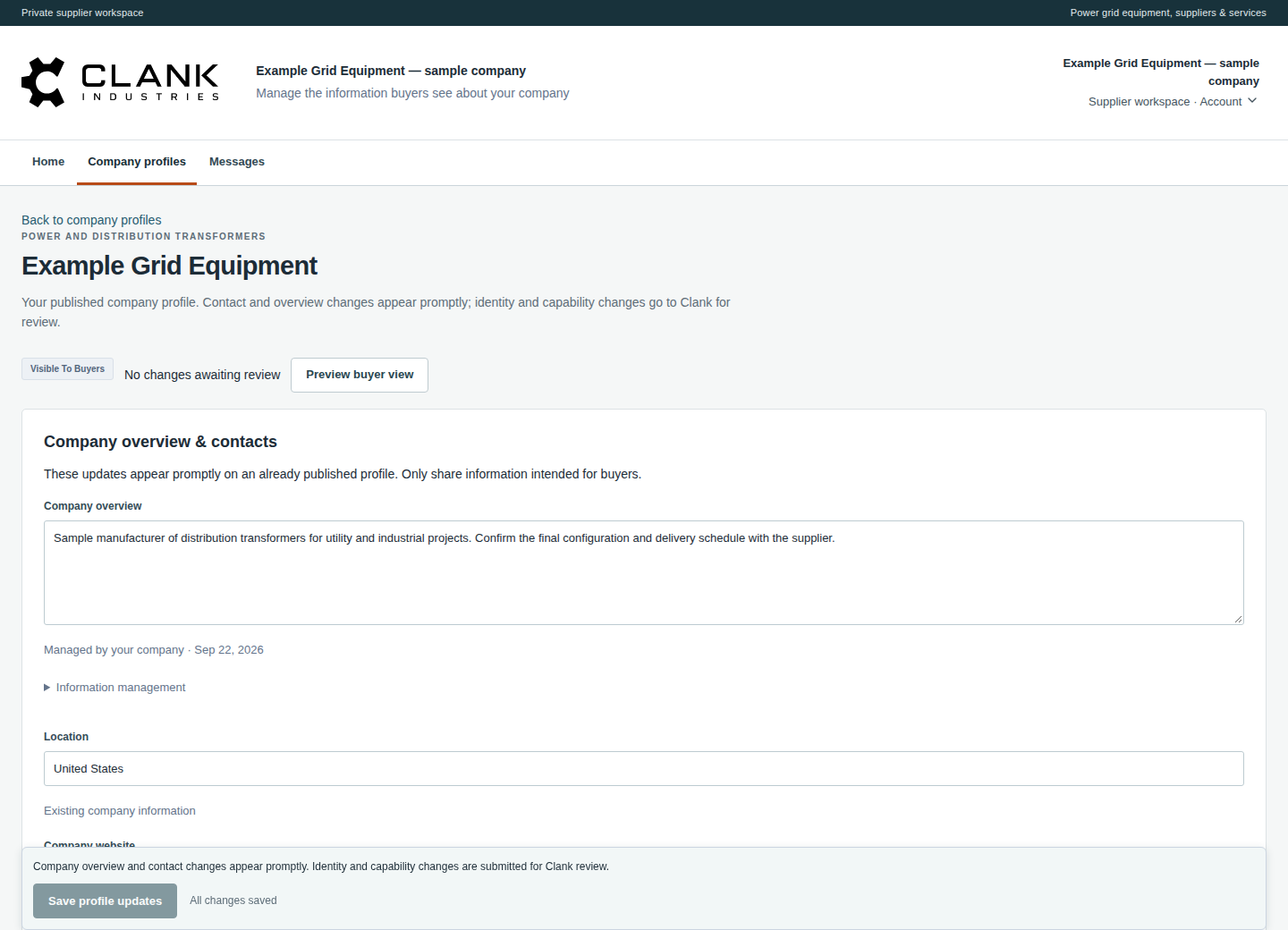The image size is (1288, 930).
Task: Click the "No changes awaiting review" status text
Action: pos(202,375)
